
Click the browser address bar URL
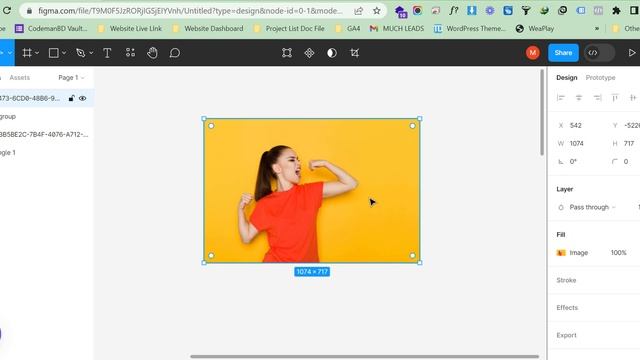(190, 11)
